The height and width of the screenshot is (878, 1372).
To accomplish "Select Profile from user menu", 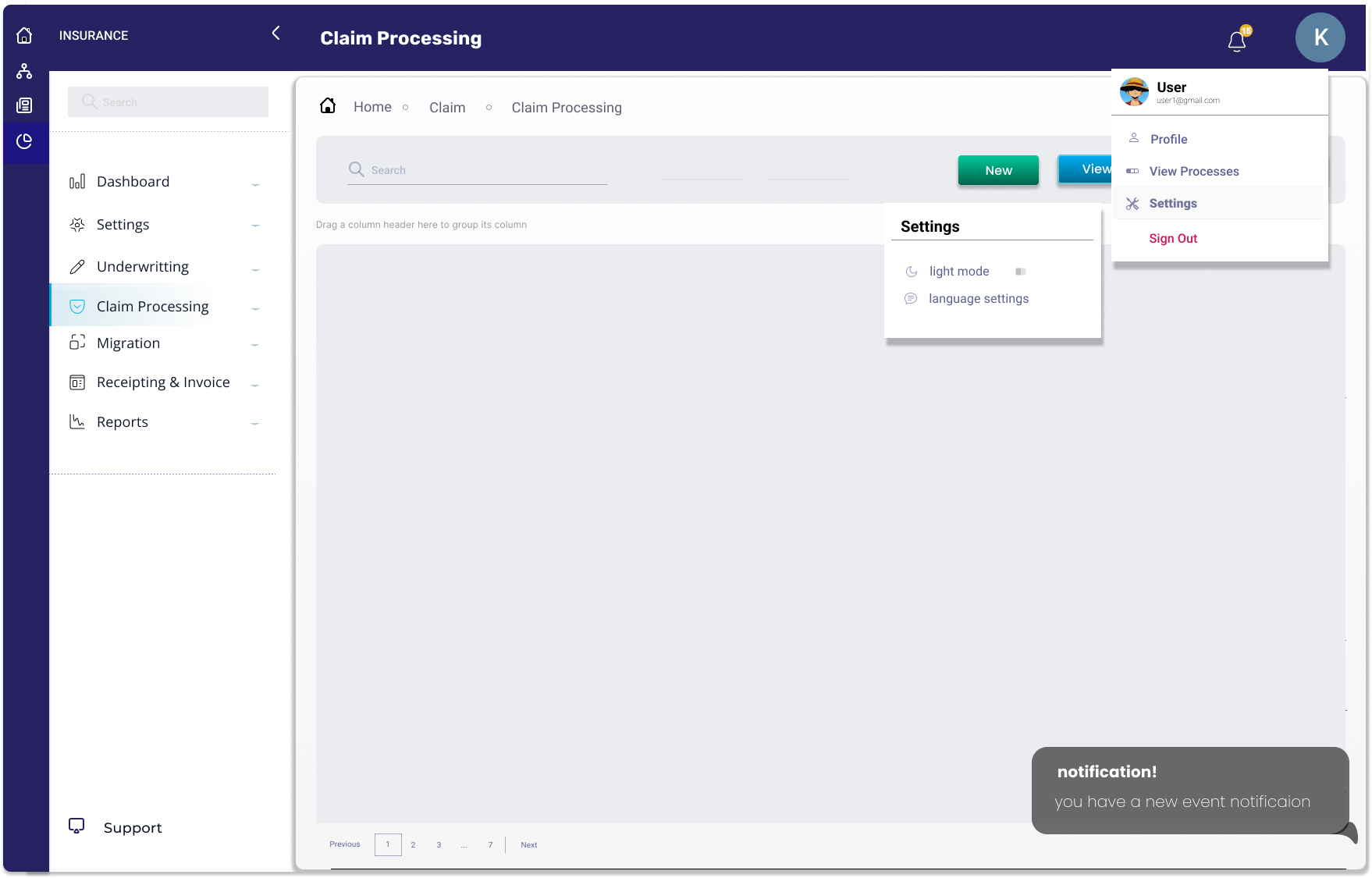I will 1168,139.
